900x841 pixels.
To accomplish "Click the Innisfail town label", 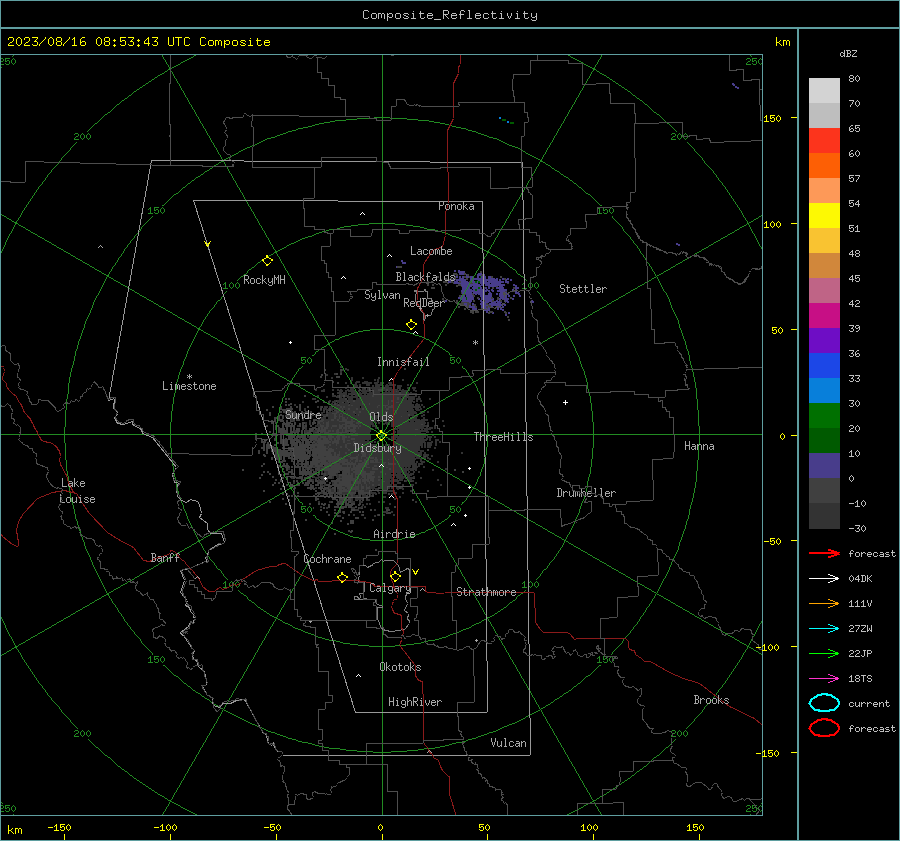I will tap(403, 362).
